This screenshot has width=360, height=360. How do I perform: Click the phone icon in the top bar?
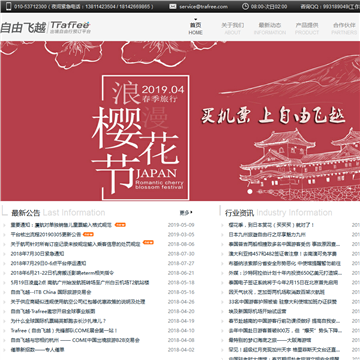(x=8, y=6)
